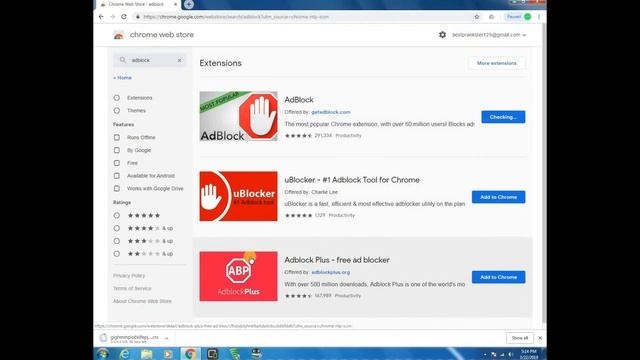Open getadblock.com publisher link

pyautogui.click(x=331, y=112)
